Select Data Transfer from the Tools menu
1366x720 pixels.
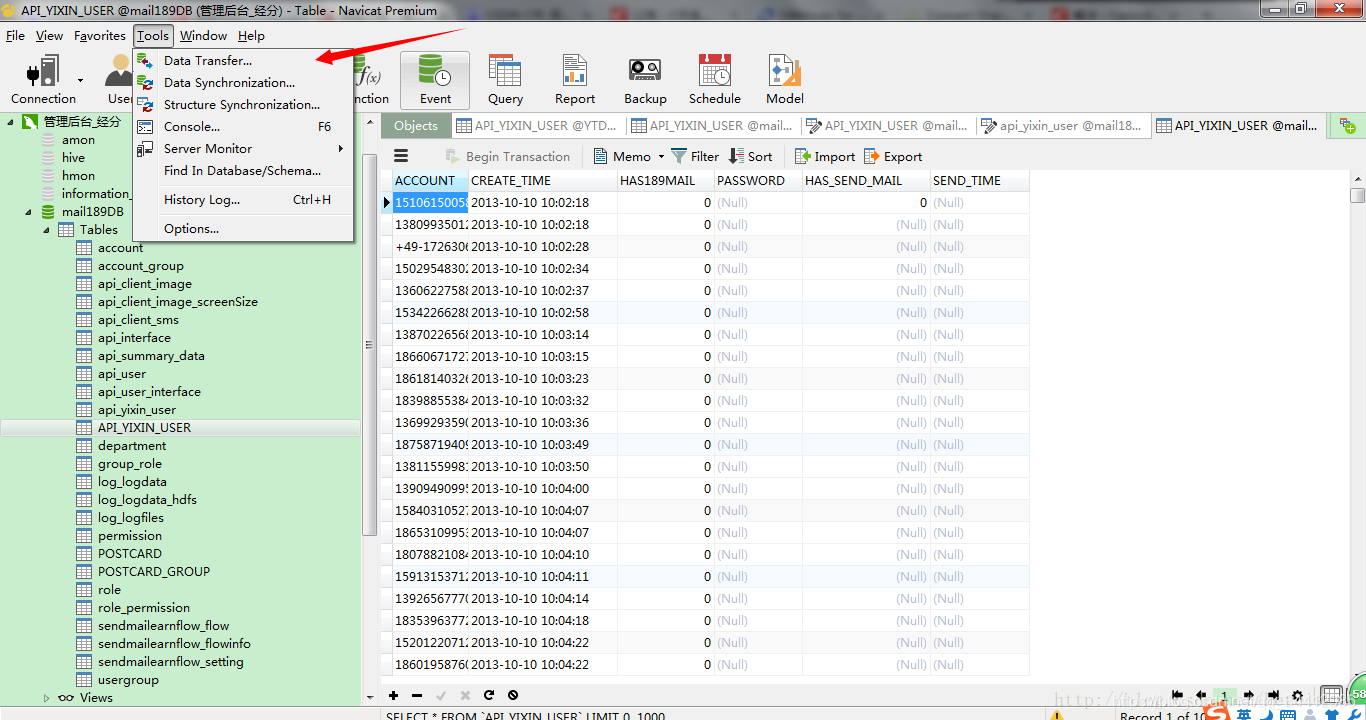pos(243,61)
